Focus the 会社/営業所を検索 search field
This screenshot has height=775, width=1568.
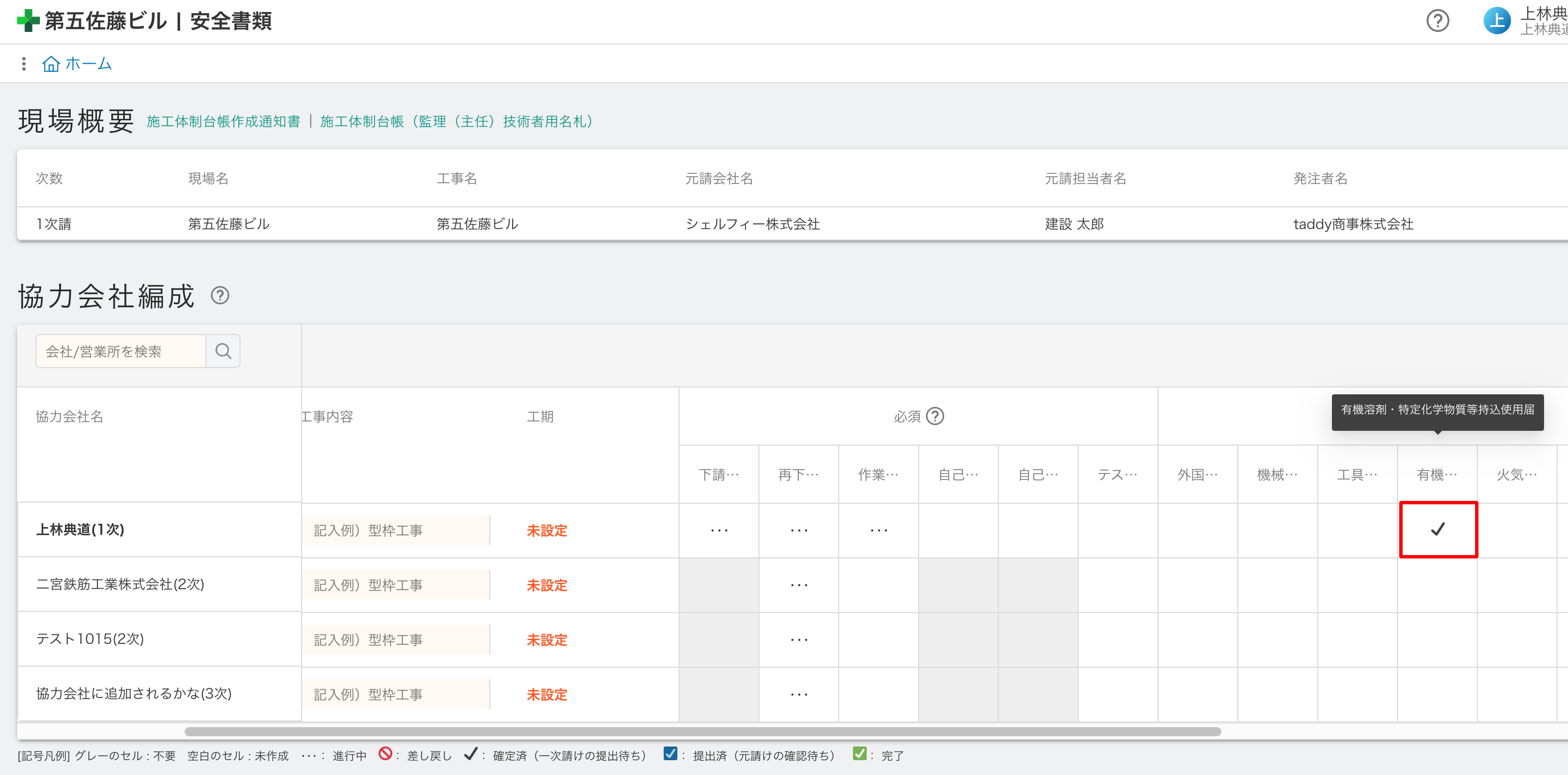point(120,351)
